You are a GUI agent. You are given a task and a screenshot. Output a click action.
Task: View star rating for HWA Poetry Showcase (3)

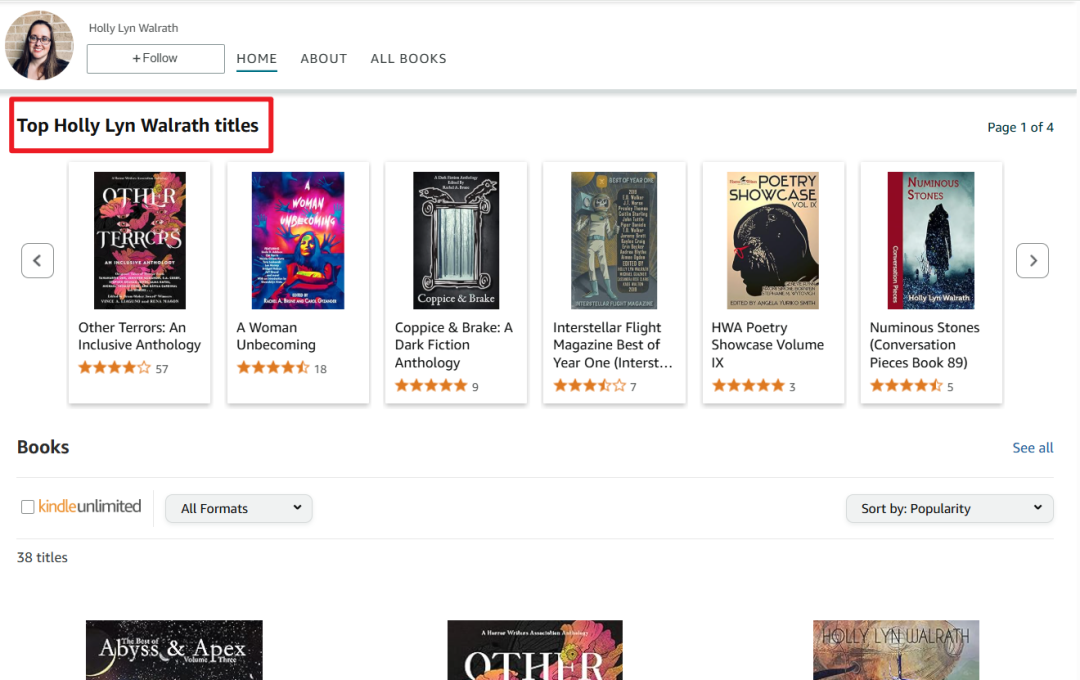pyautogui.click(x=748, y=386)
